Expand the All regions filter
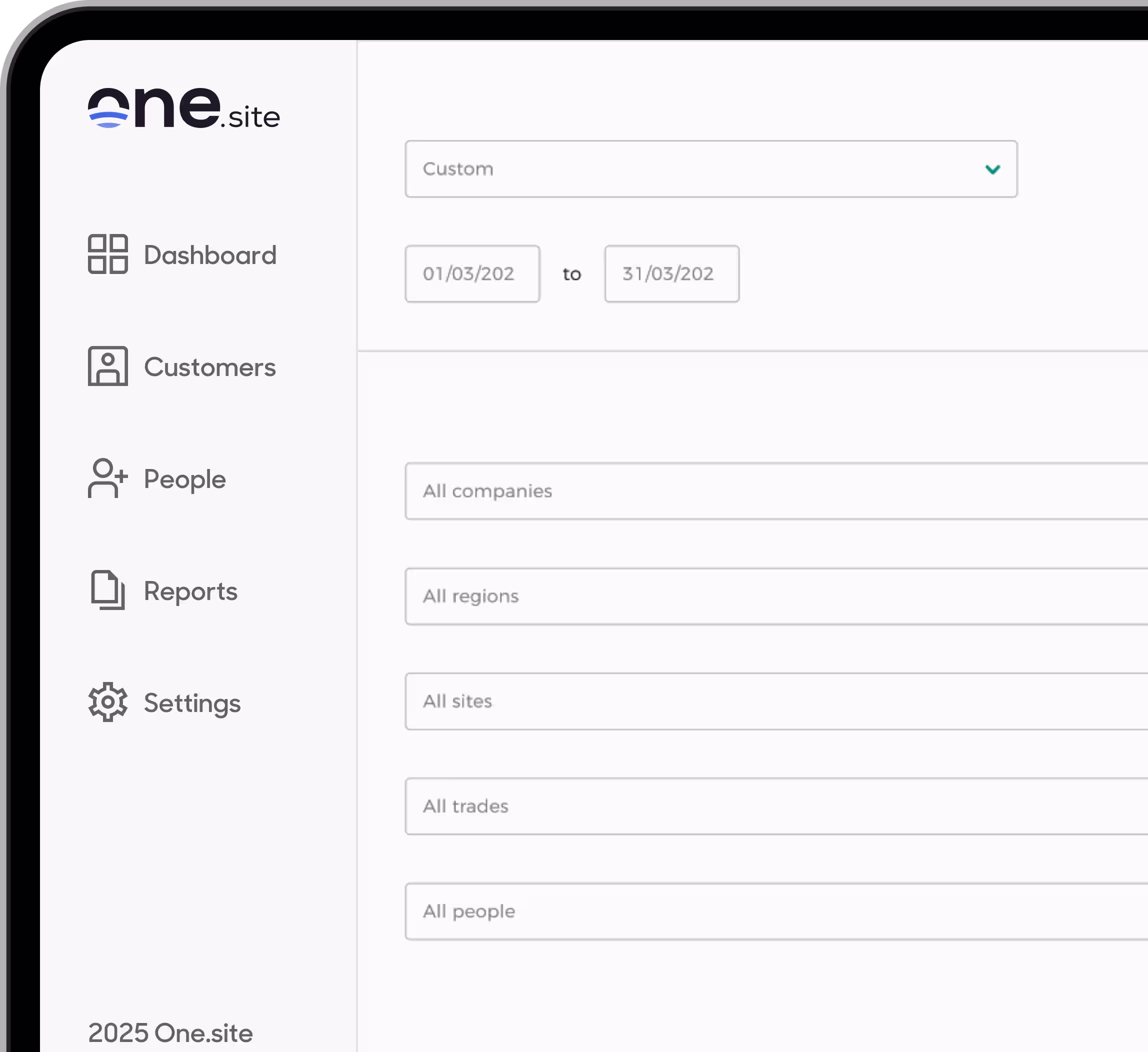This screenshot has height=1052, width=1148. pyautogui.click(x=774, y=596)
